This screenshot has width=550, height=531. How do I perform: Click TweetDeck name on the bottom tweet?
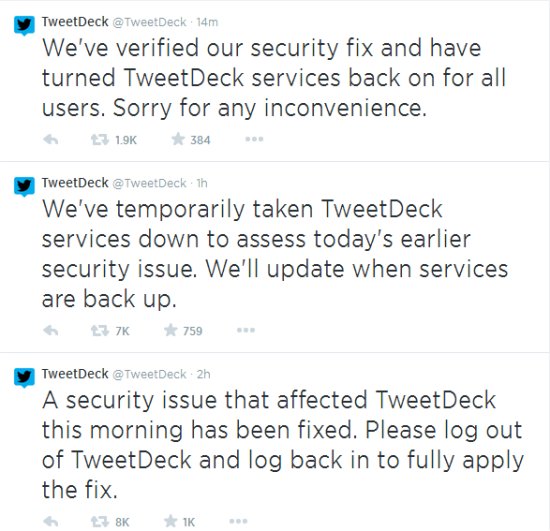(75, 374)
